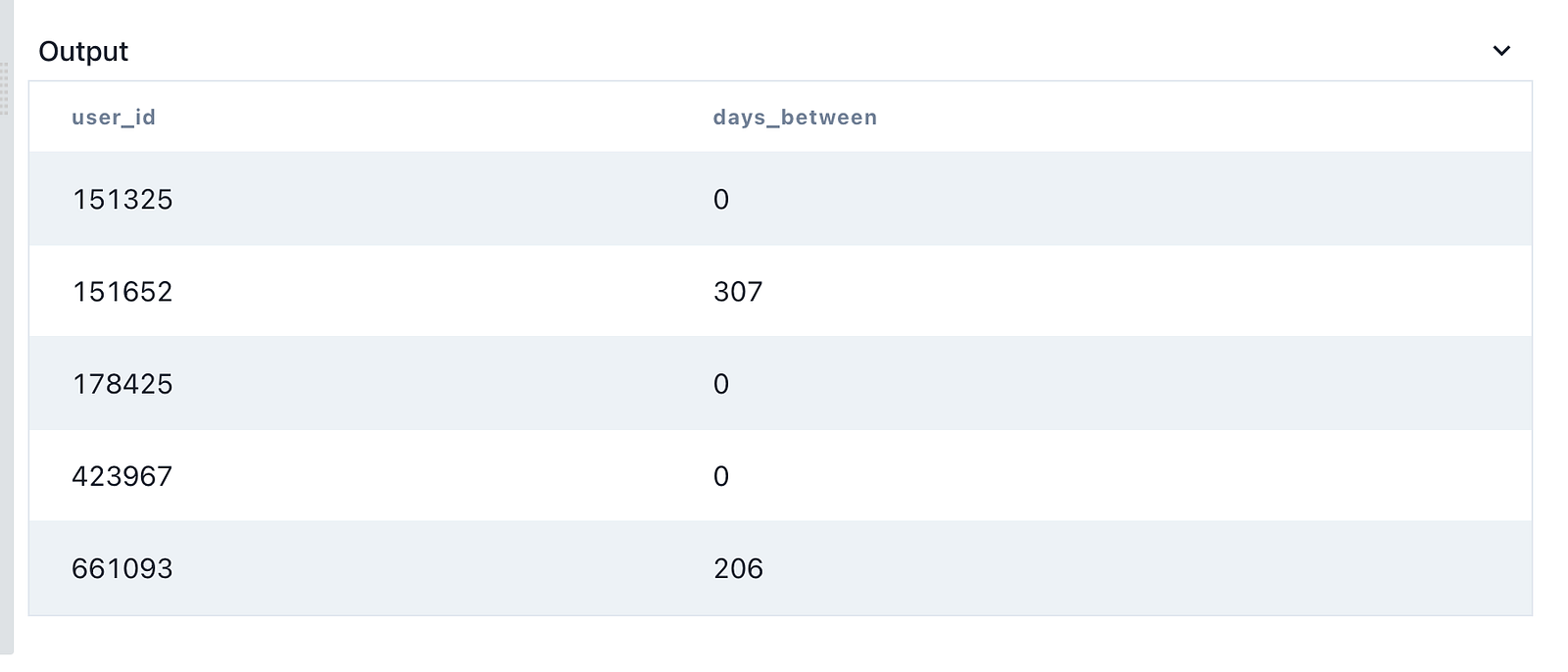Click the Output panel title

83,51
